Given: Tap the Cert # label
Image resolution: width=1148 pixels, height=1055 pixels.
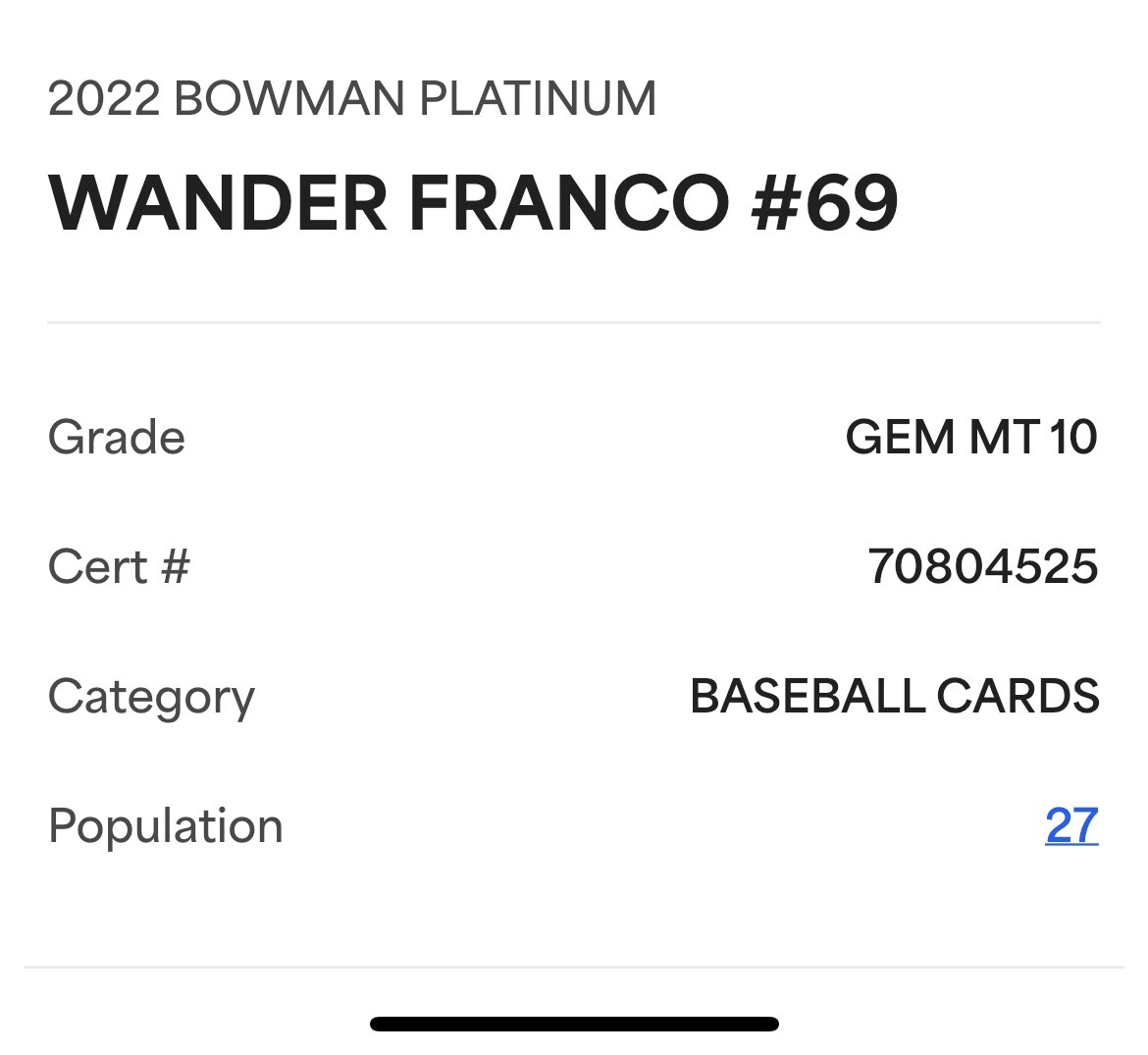Looking at the screenshot, I should tap(119, 566).
